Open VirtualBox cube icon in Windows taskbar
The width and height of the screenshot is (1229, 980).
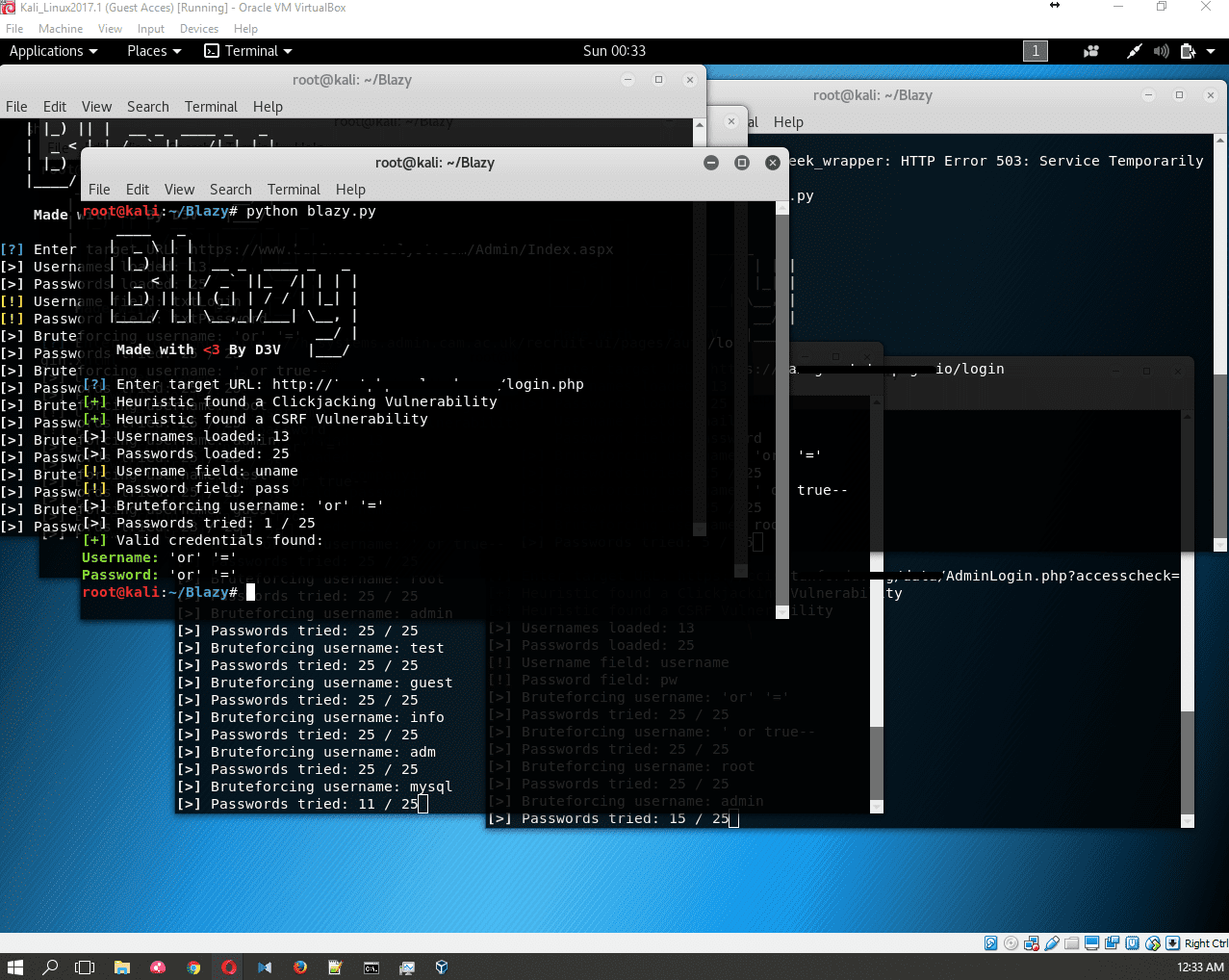point(443,967)
